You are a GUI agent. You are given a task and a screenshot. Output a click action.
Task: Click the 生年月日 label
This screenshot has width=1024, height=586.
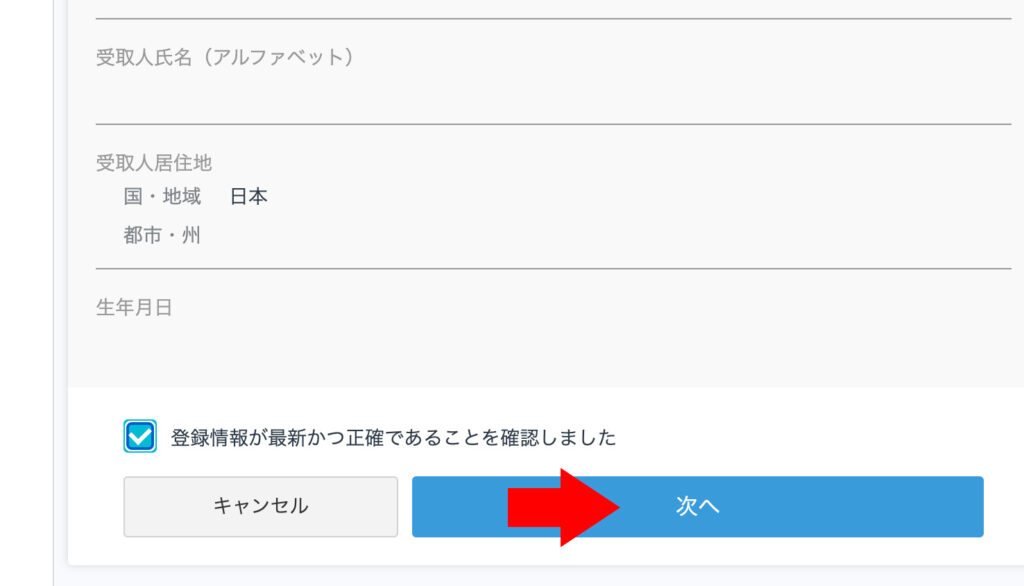point(134,307)
